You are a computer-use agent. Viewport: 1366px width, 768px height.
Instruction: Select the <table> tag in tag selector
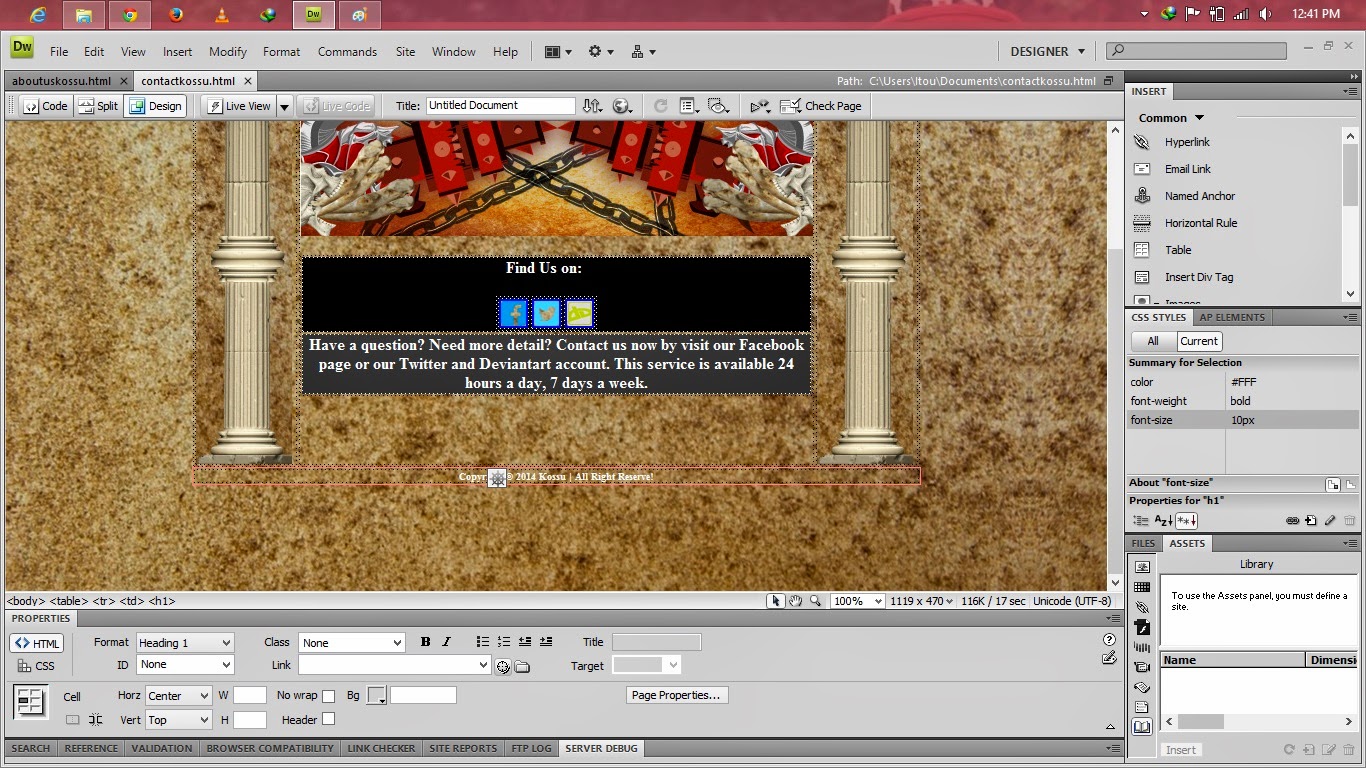tap(68, 601)
